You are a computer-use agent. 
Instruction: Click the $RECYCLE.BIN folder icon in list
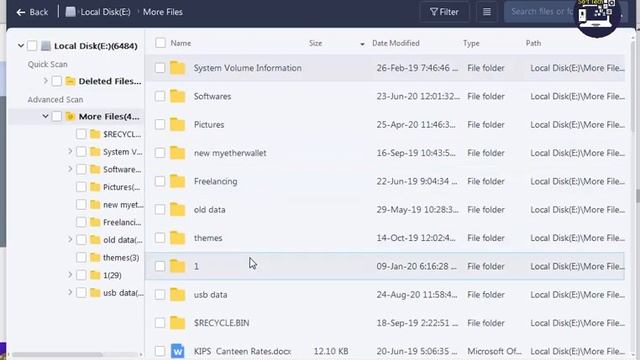[x=178, y=323]
